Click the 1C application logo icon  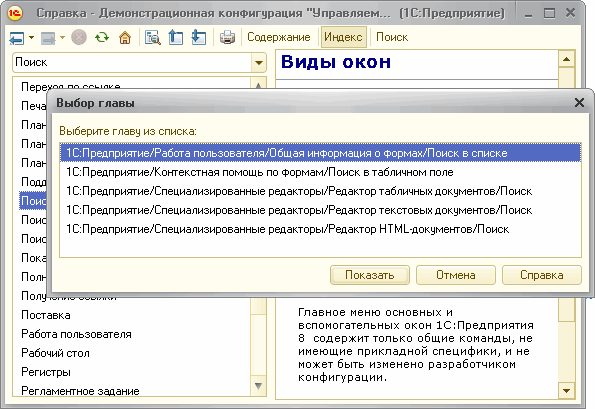coord(15,13)
